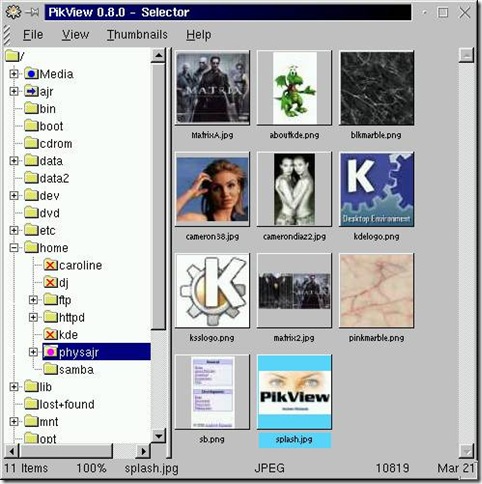The width and height of the screenshot is (482, 484).
Task: Expand the dev folder node
Action: [14, 195]
